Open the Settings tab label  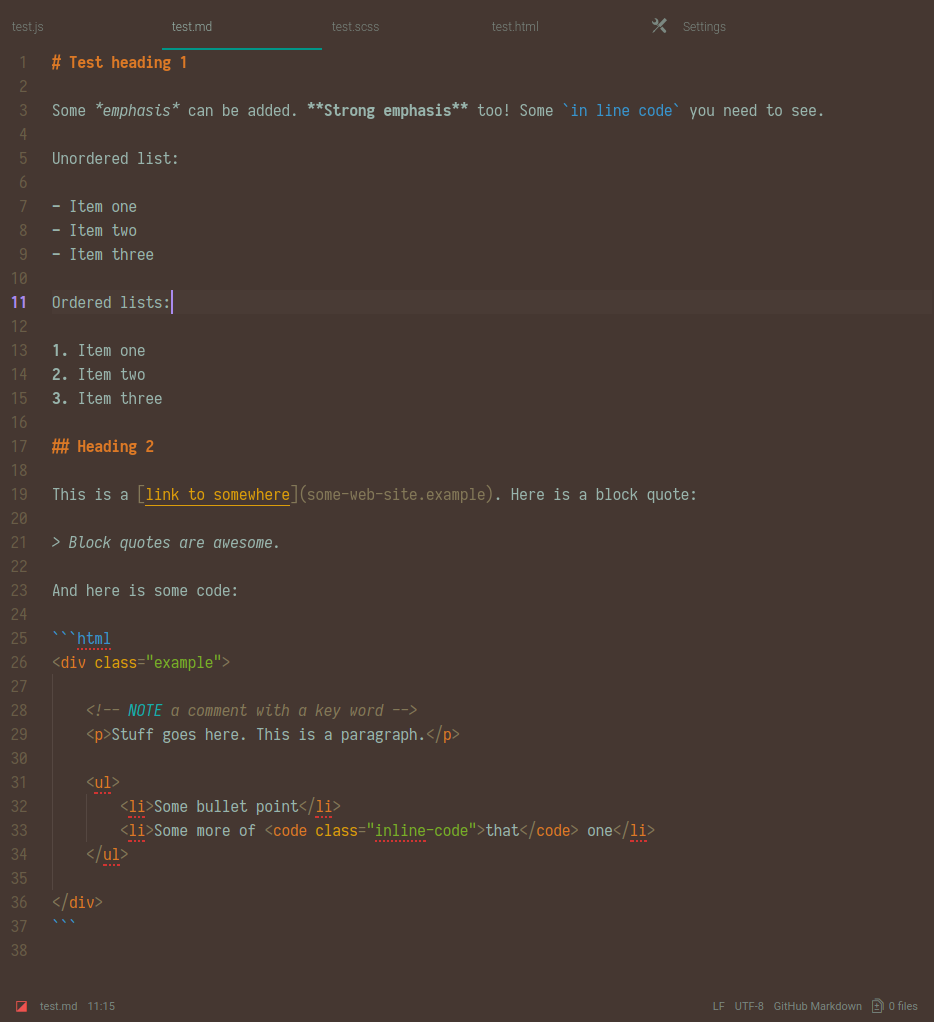pos(704,27)
